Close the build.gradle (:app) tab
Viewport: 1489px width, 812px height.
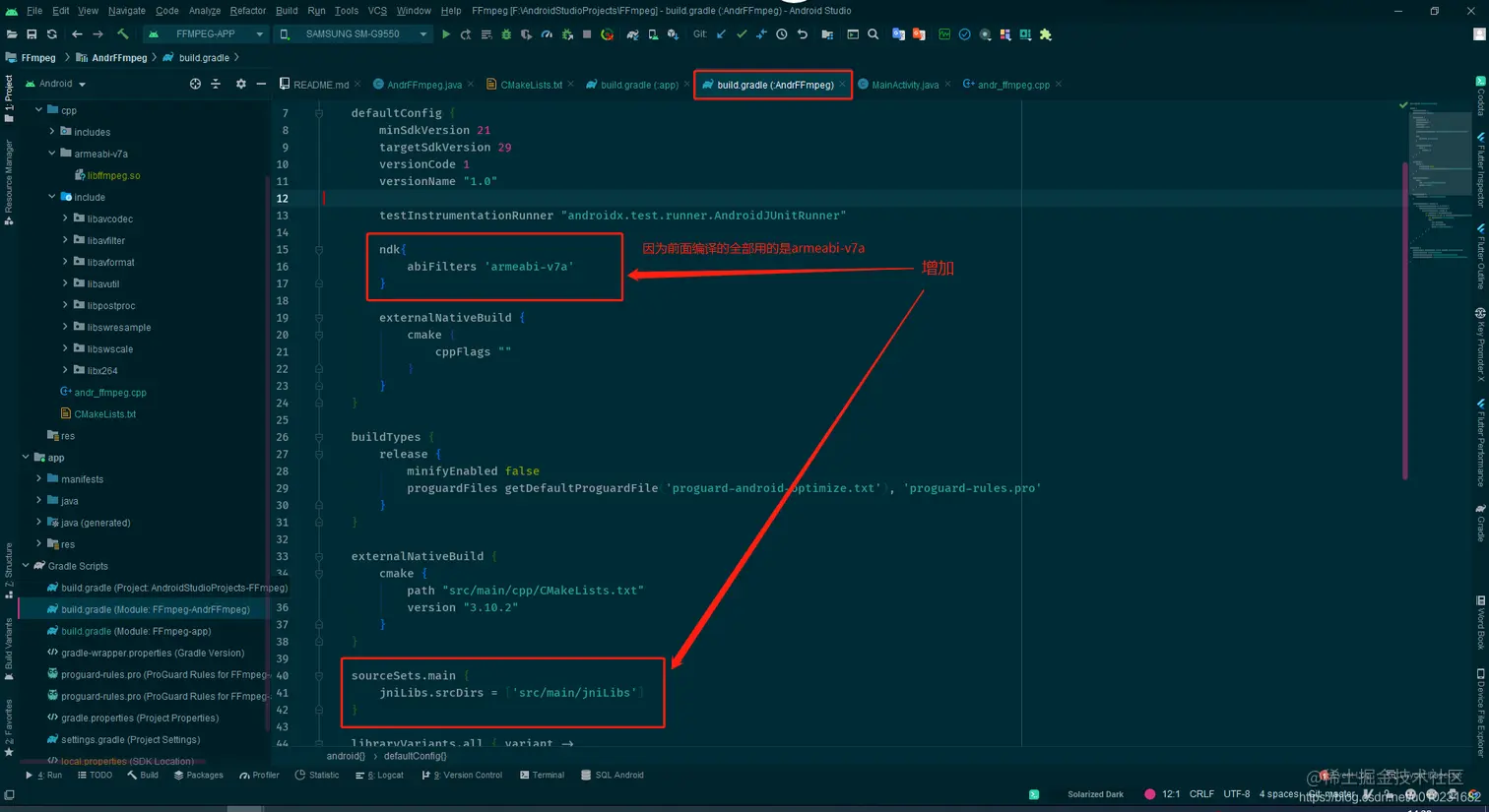[686, 85]
